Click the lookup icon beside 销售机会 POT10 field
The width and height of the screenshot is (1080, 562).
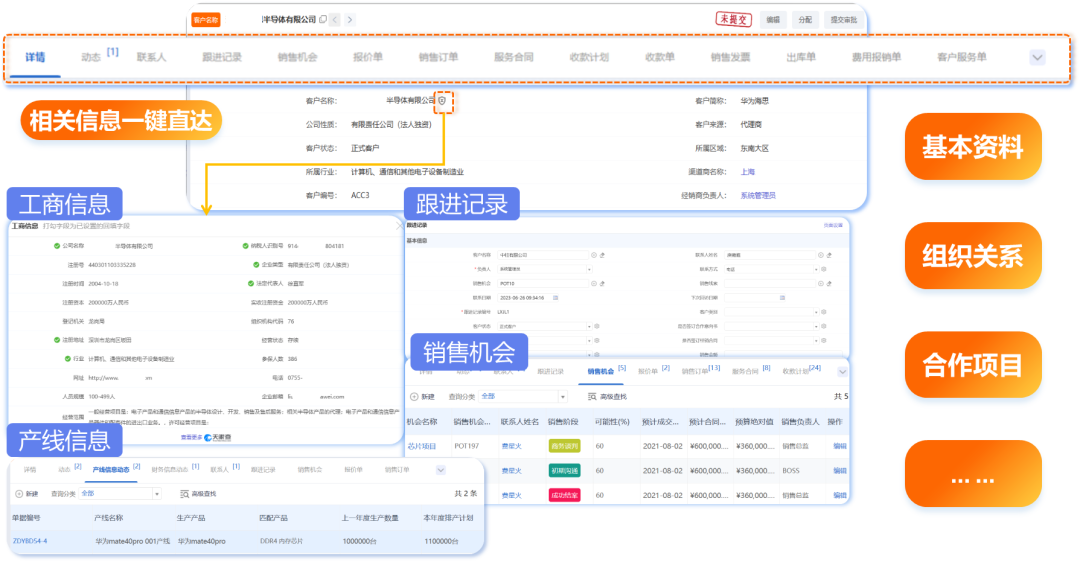click(594, 283)
